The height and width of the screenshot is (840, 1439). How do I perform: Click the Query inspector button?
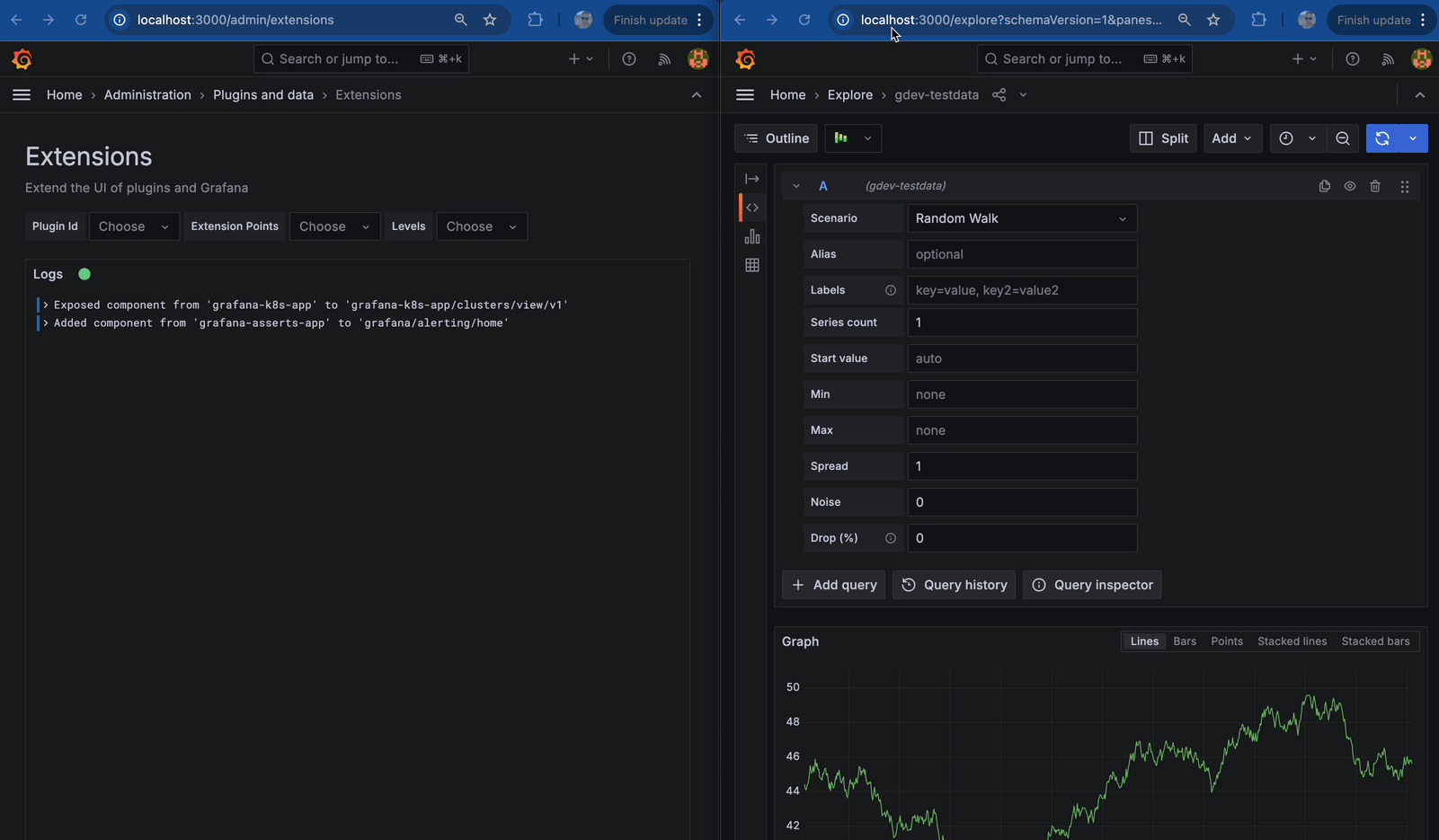pyautogui.click(x=1092, y=585)
